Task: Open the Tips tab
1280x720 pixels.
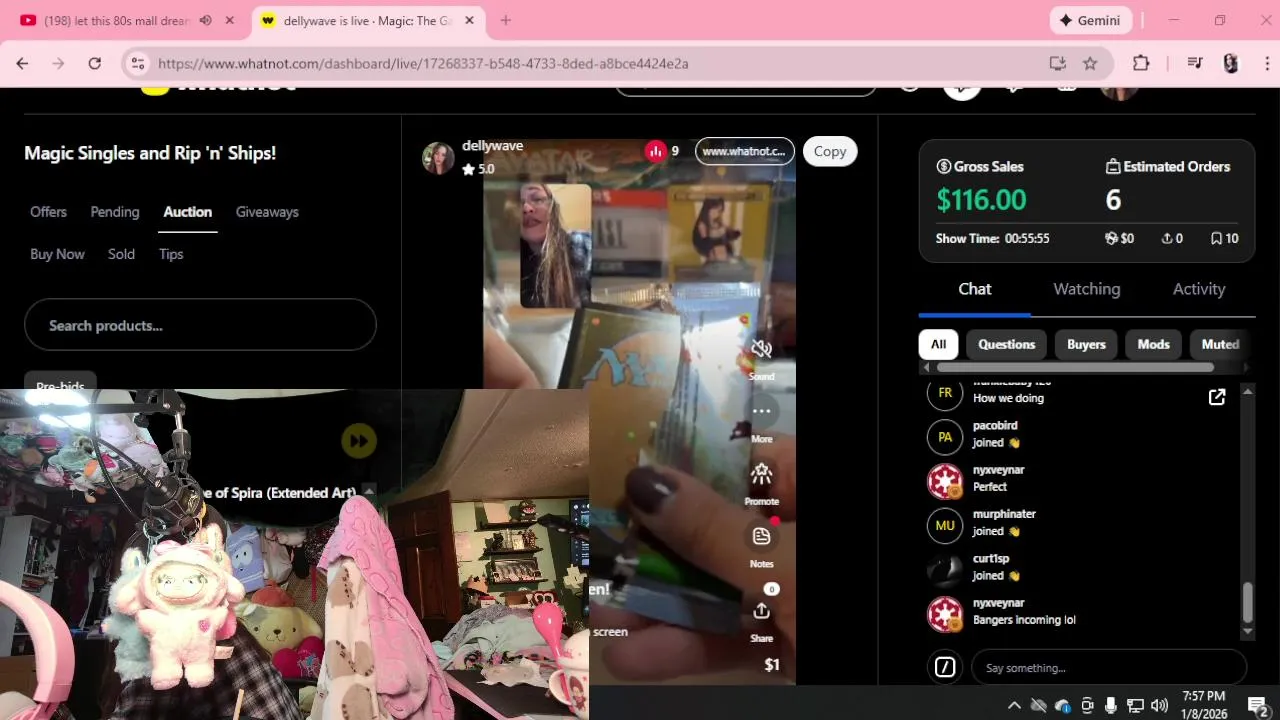Action: tap(171, 254)
